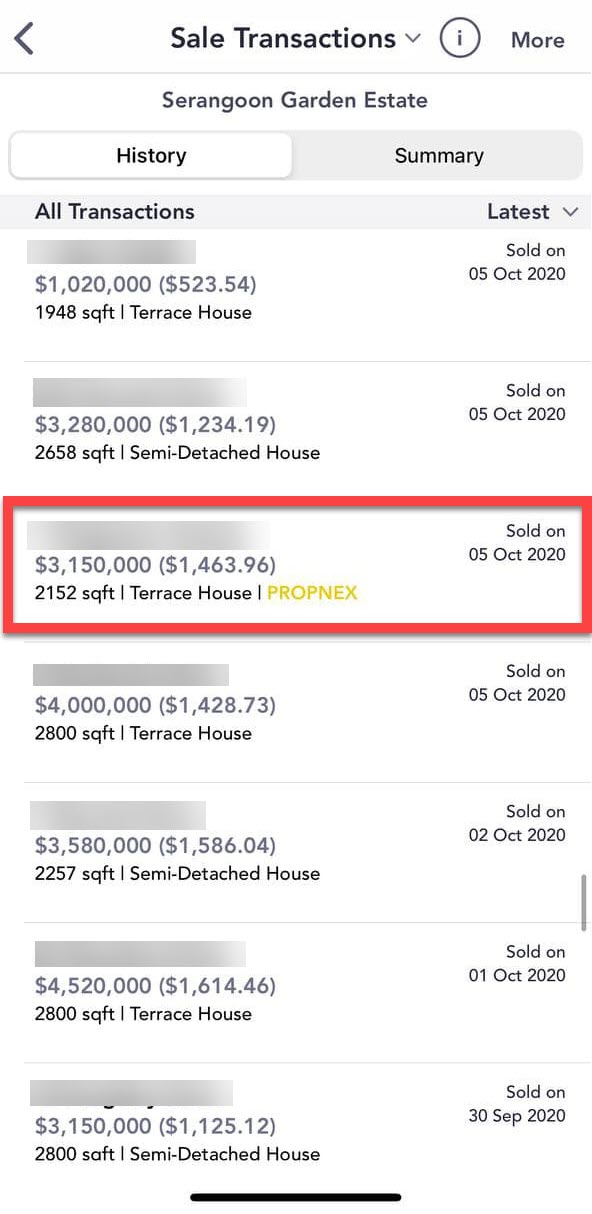
Task: Switch to the Summary tab
Action: click(438, 155)
